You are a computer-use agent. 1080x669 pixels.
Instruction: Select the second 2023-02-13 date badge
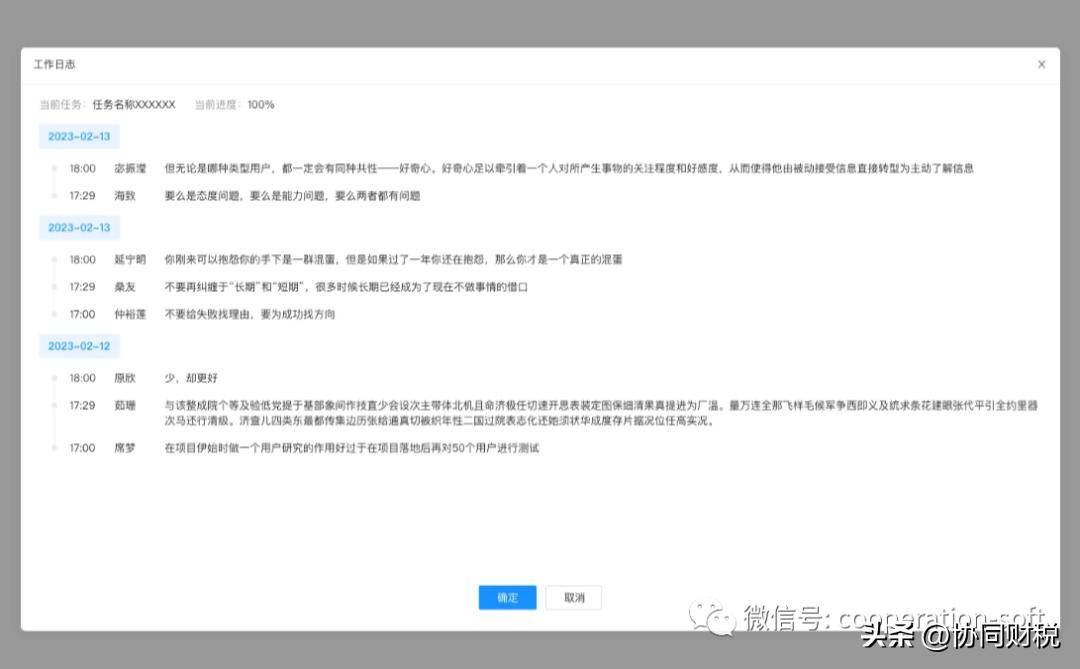click(79, 227)
